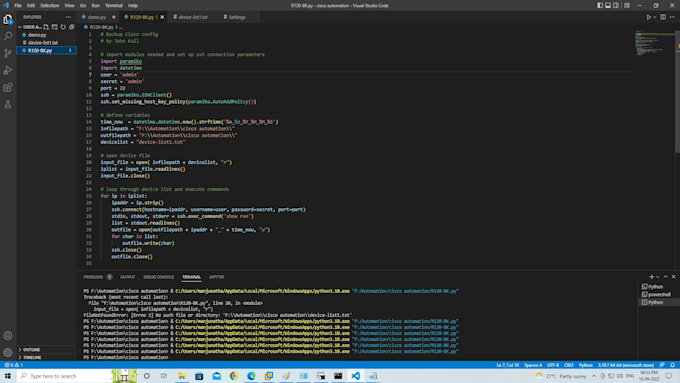The height and width of the screenshot is (383, 680).
Task: Open the Terminal menu
Action: pos(114,6)
